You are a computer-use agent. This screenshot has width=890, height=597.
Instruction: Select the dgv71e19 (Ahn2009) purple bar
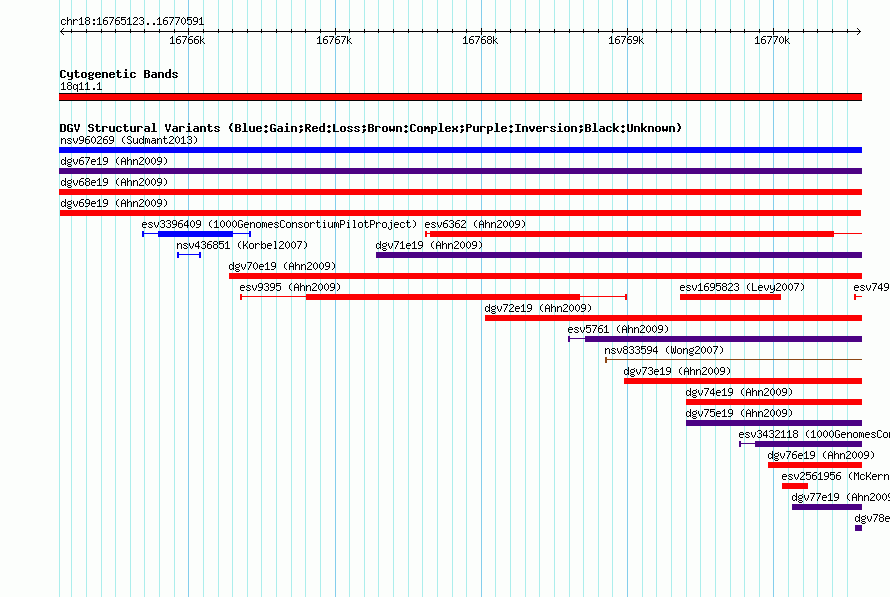[619, 255]
